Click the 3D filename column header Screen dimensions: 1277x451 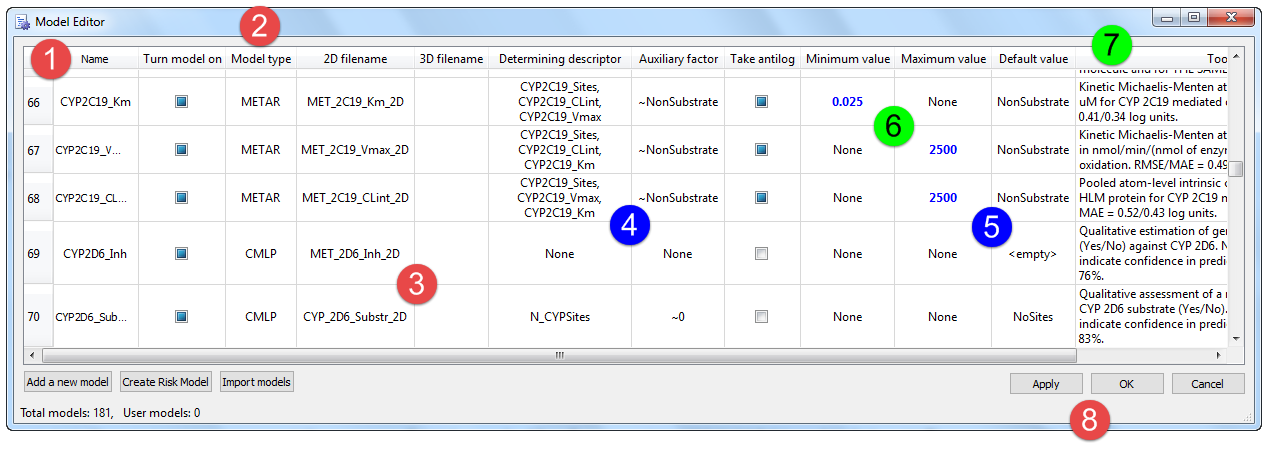coord(451,59)
